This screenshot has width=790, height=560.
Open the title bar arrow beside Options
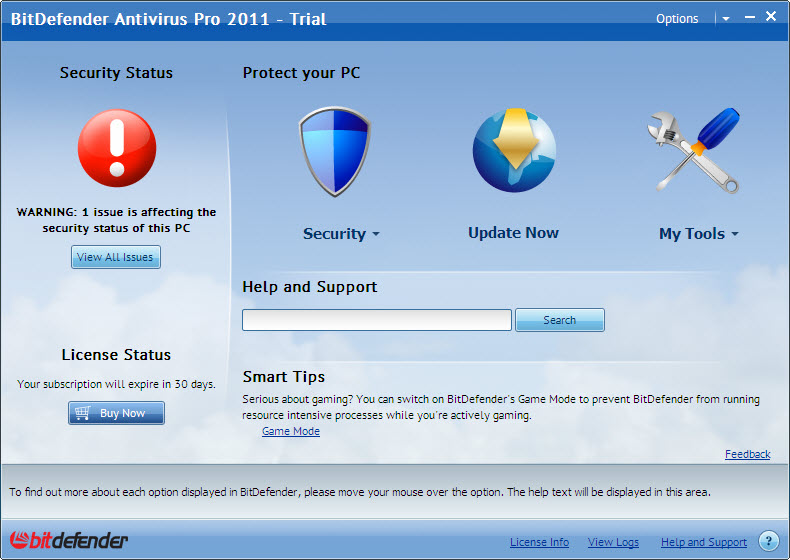(726, 19)
